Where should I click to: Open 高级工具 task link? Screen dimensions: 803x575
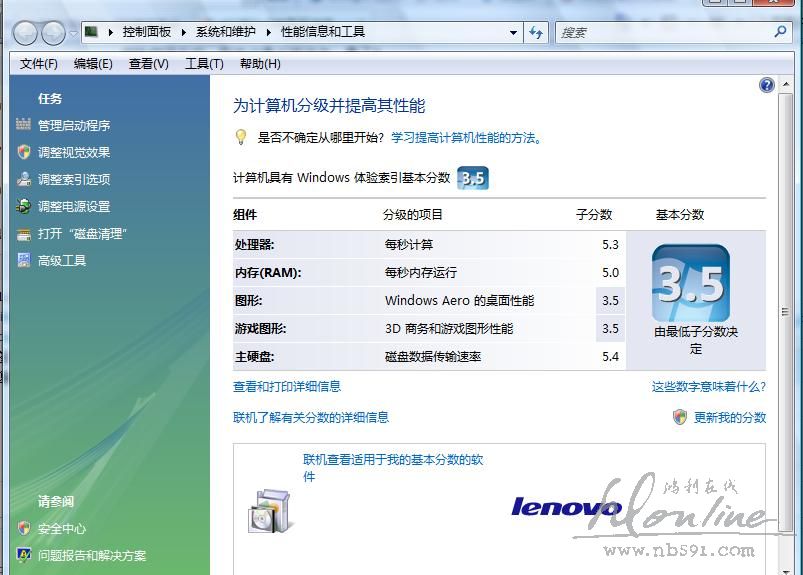point(62,261)
